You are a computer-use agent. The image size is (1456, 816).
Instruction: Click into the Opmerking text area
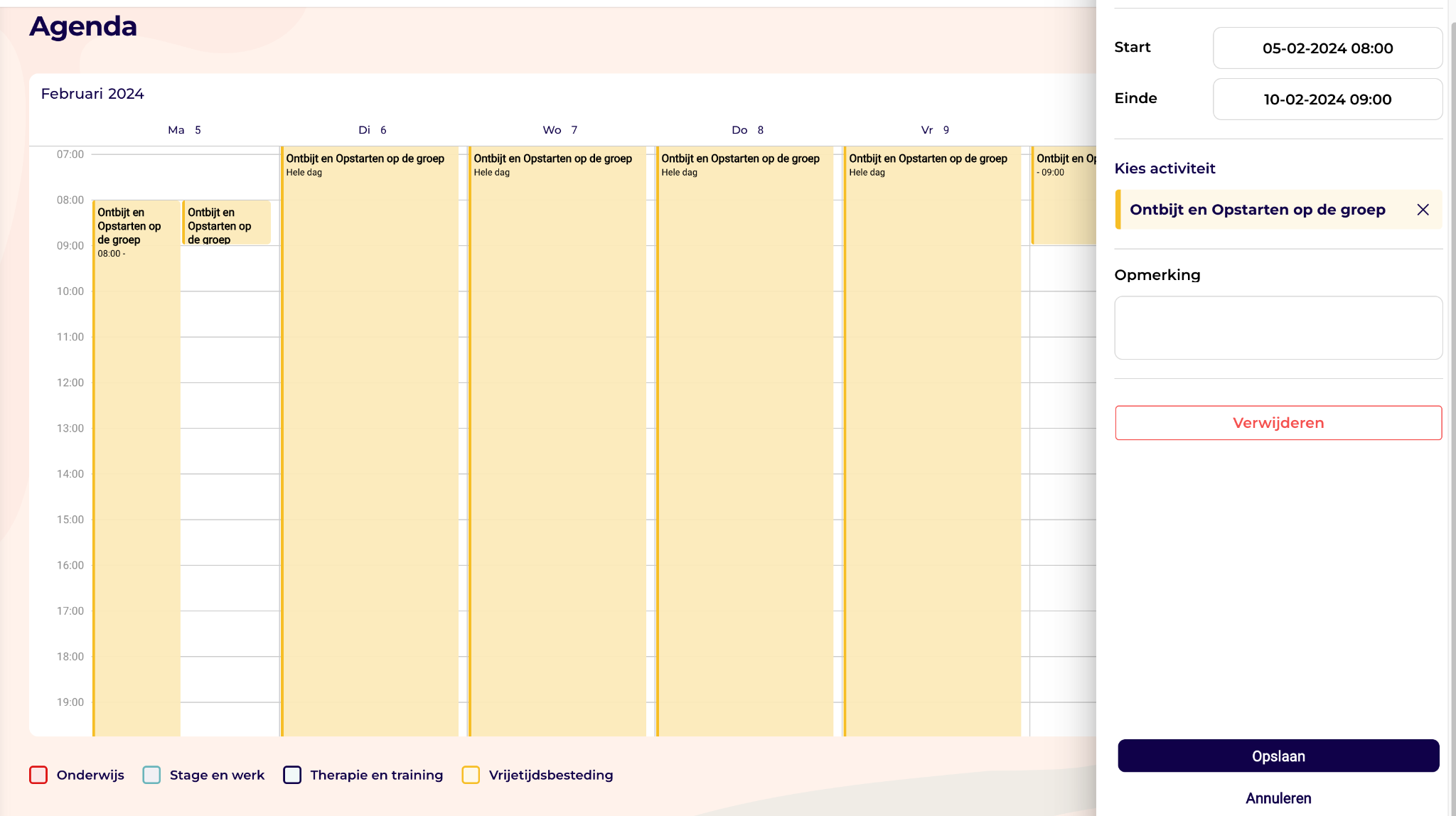point(1278,328)
